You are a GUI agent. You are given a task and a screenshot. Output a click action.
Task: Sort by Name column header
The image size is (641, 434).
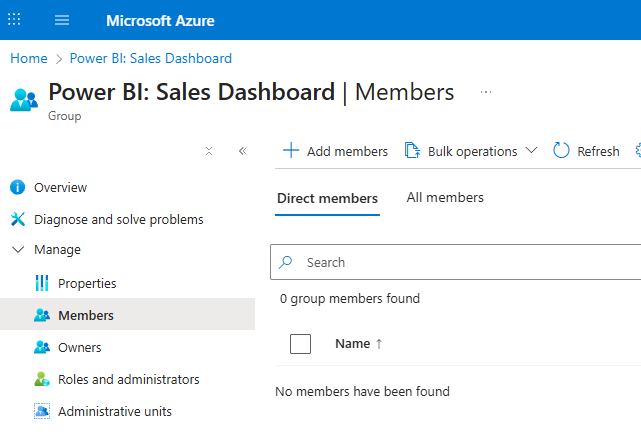coord(352,344)
